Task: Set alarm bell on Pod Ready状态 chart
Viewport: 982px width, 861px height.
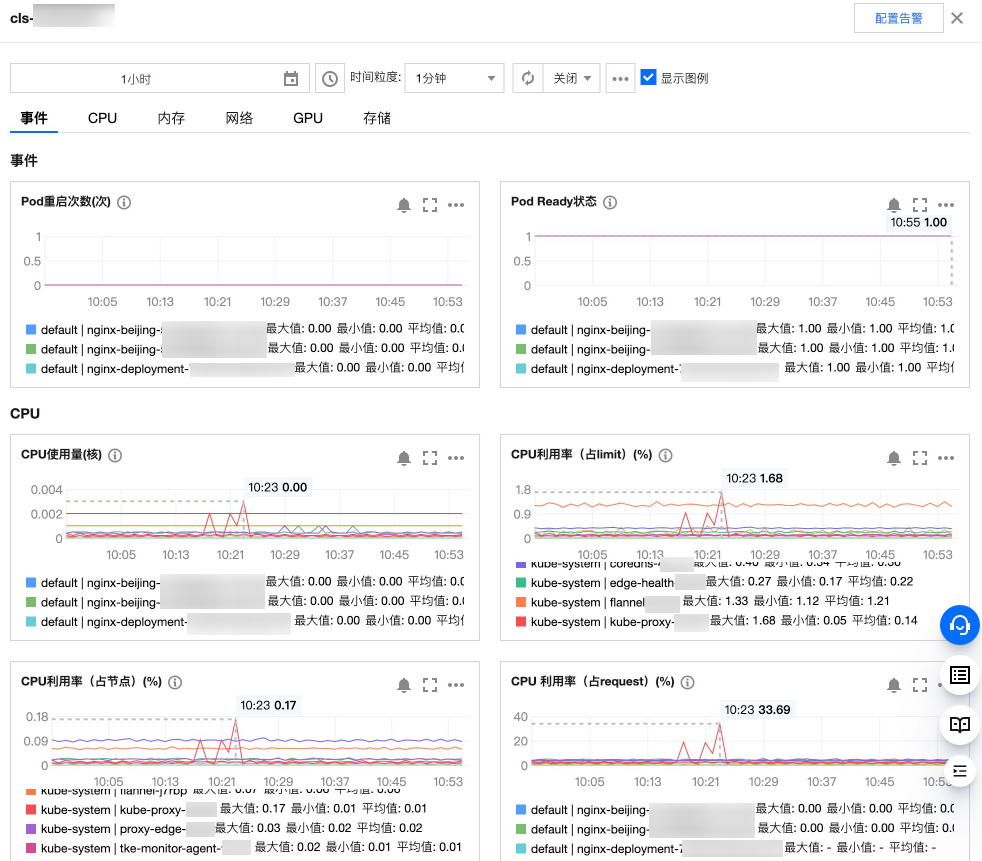Action: 894,205
